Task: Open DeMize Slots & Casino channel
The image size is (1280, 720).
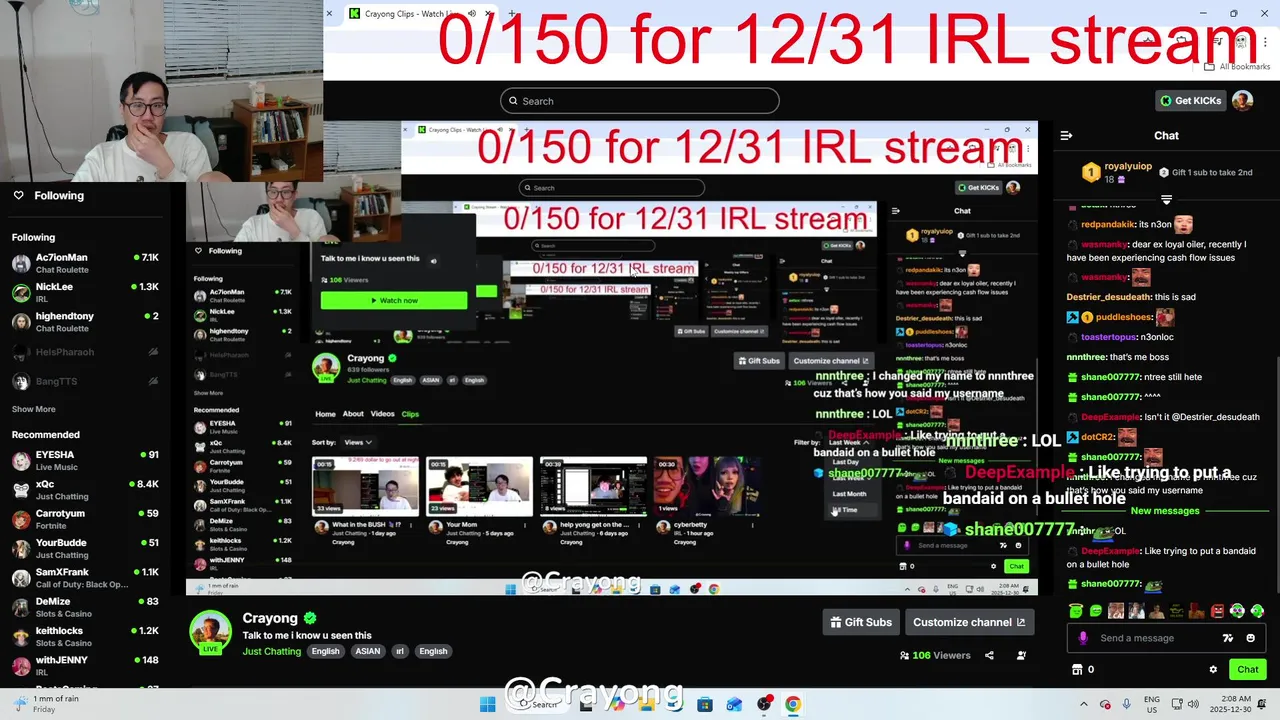Action: pyautogui.click(x=85, y=607)
